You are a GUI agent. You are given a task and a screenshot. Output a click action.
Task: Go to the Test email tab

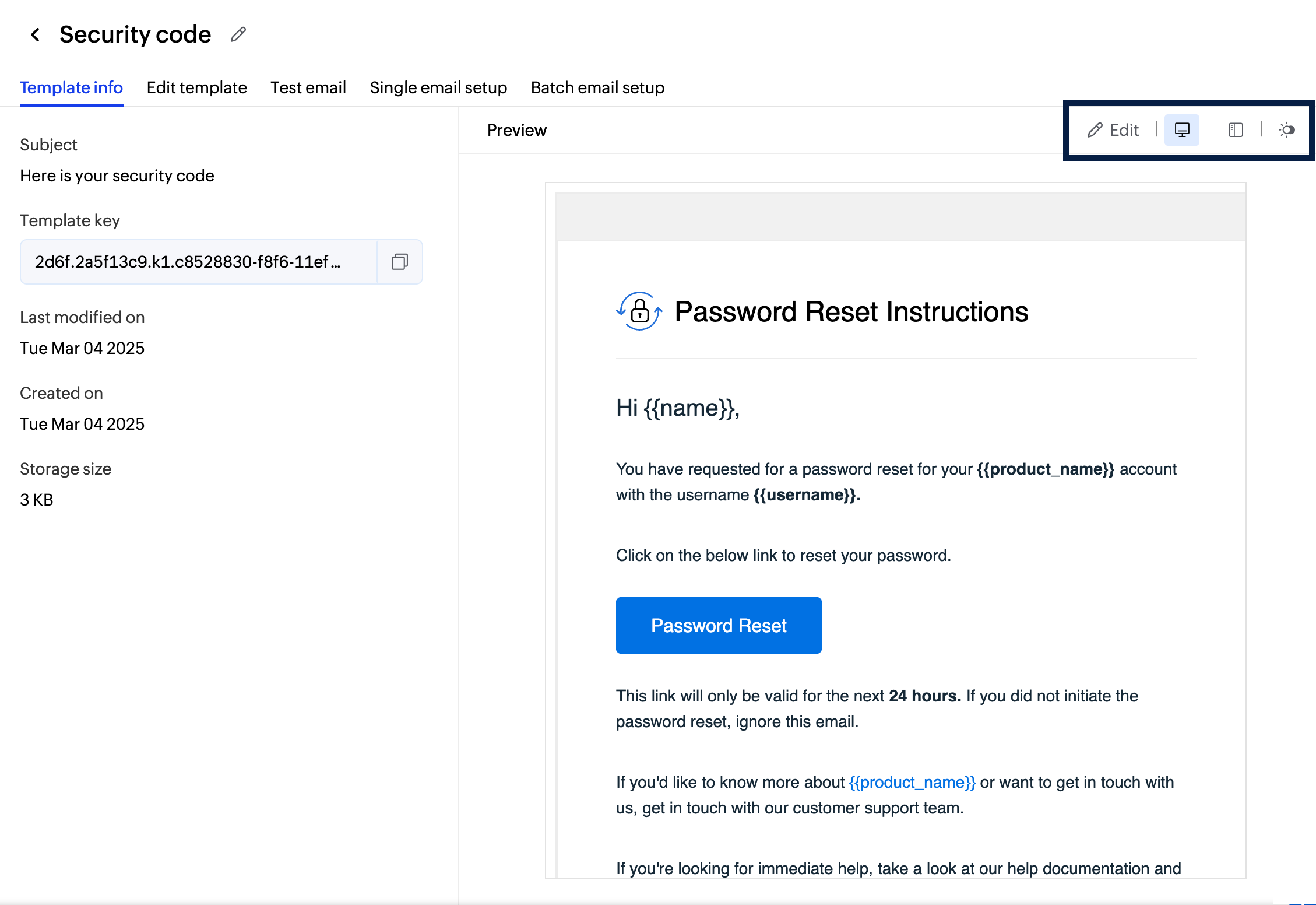308,87
